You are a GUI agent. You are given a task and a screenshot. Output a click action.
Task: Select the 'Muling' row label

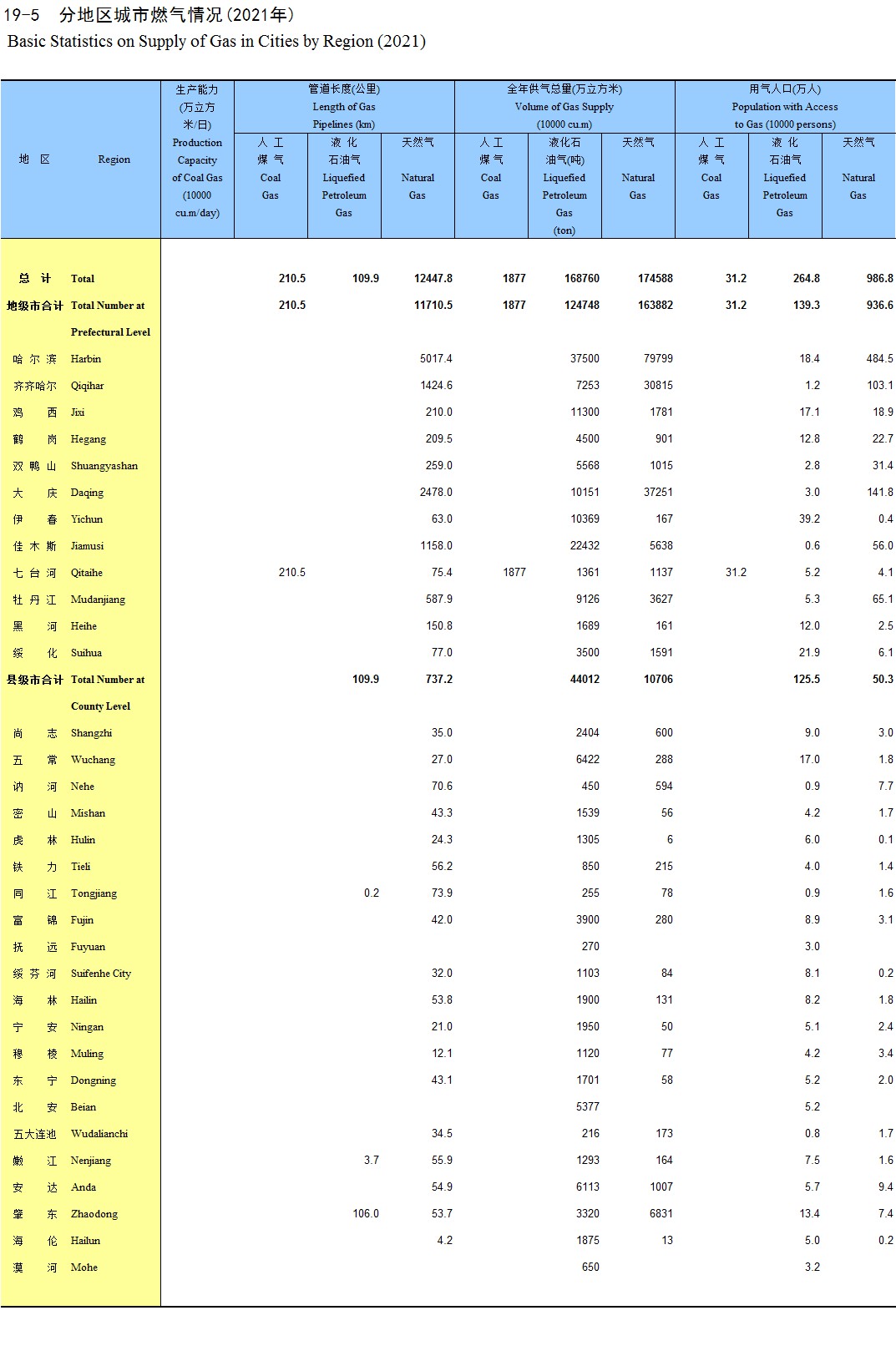click(x=87, y=1054)
